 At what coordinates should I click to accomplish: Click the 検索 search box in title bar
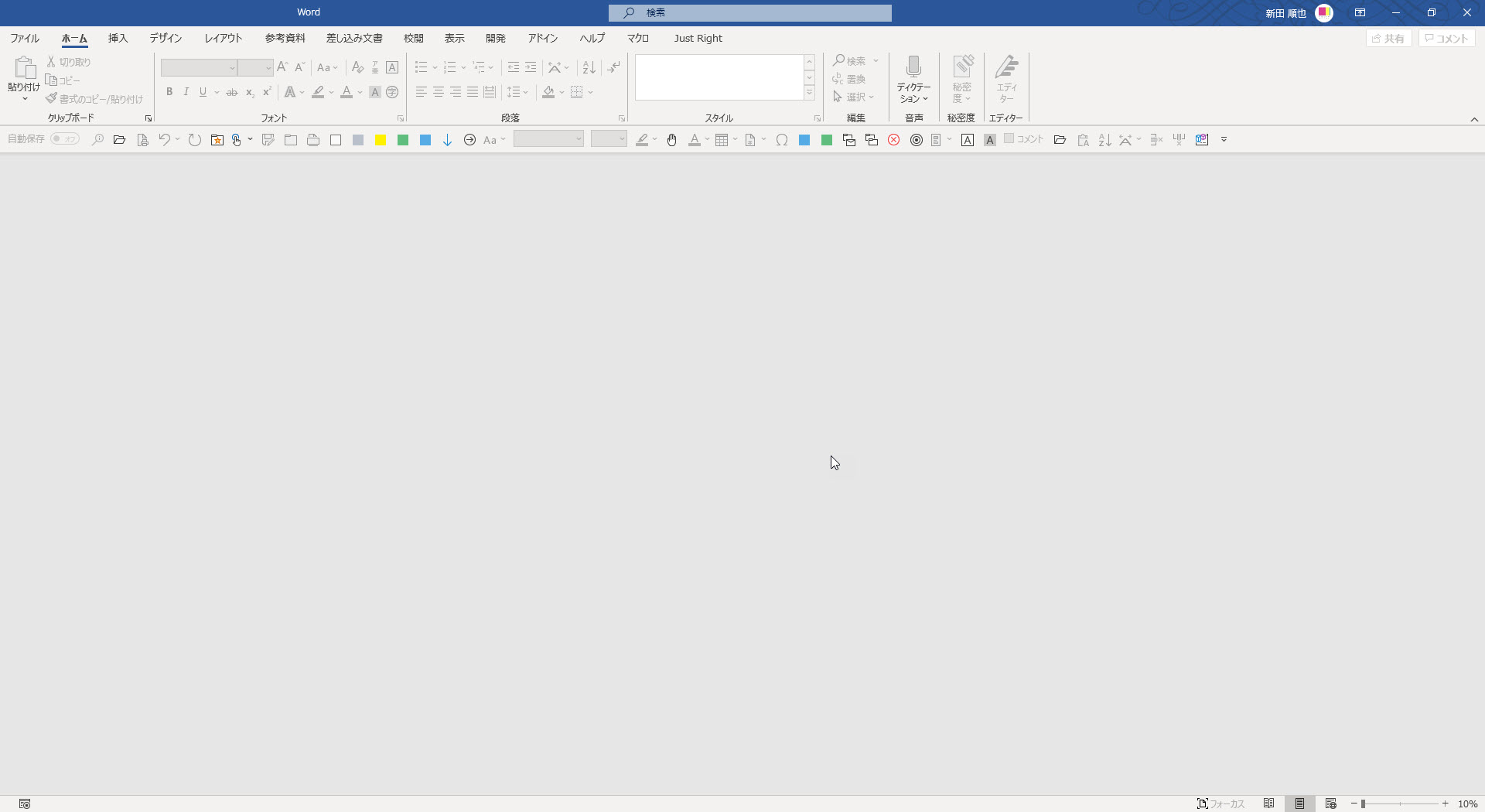click(749, 12)
